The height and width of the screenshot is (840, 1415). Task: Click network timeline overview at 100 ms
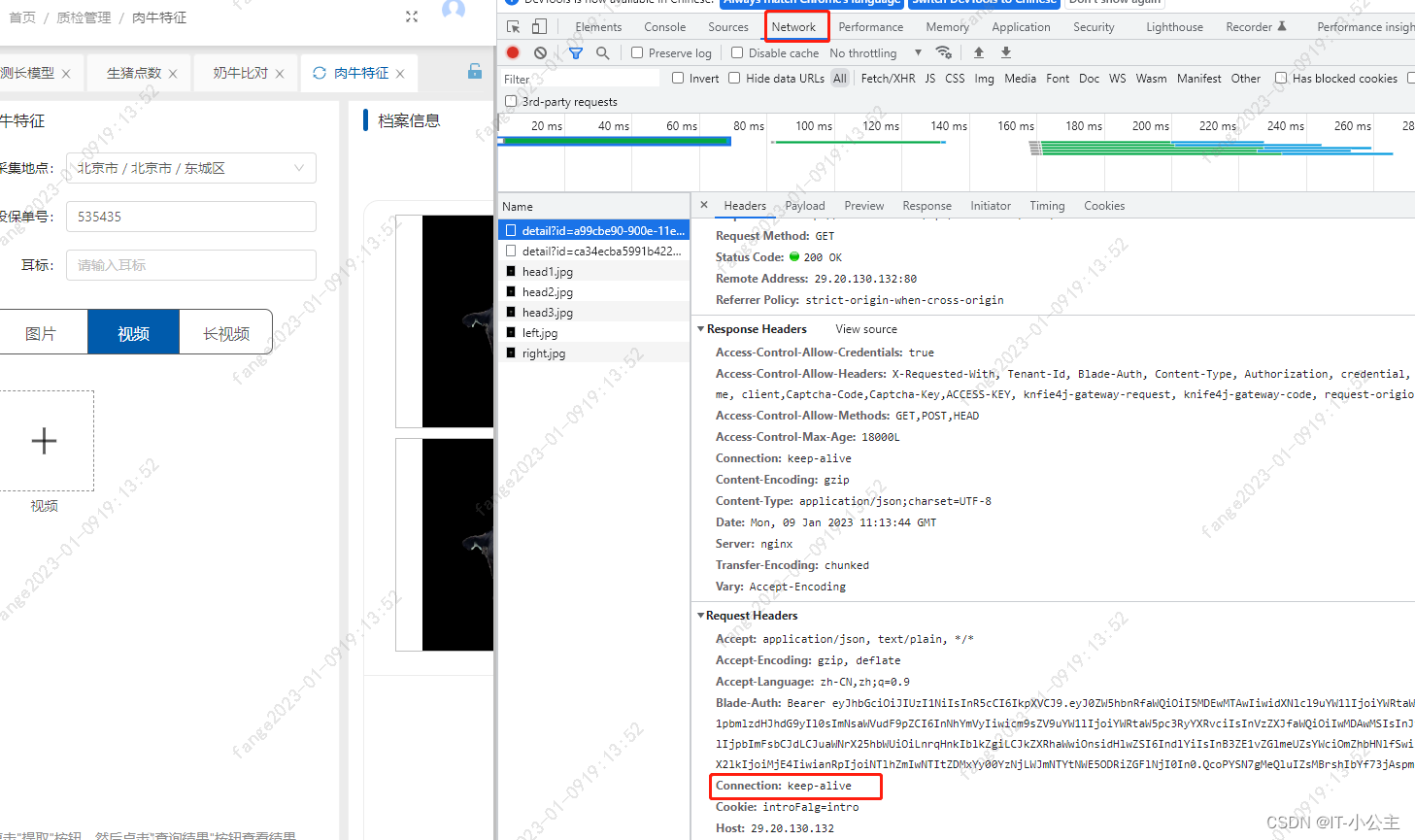[x=814, y=126]
